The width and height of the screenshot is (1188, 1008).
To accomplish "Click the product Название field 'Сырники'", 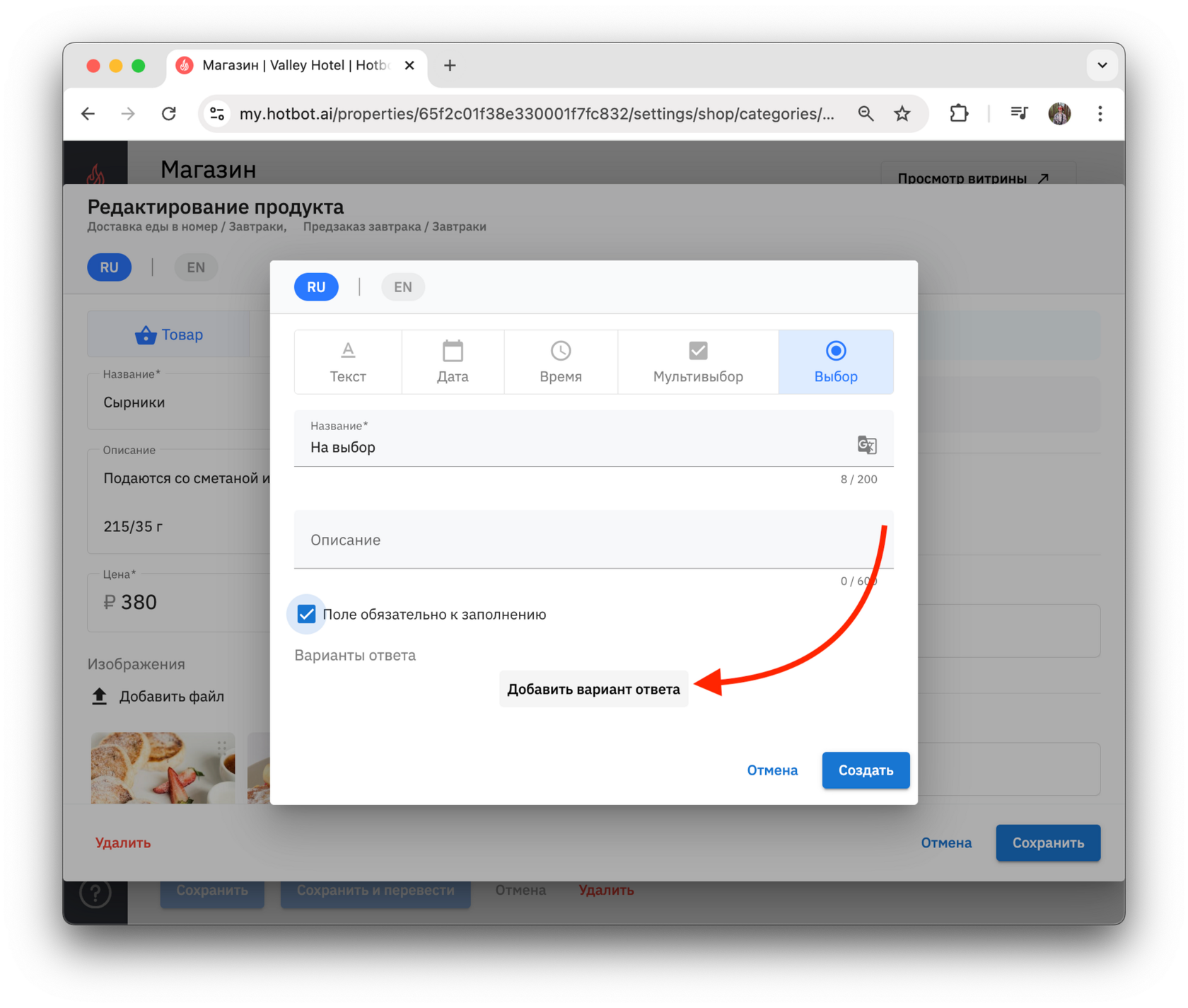I will pyautogui.click(x=179, y=402).
